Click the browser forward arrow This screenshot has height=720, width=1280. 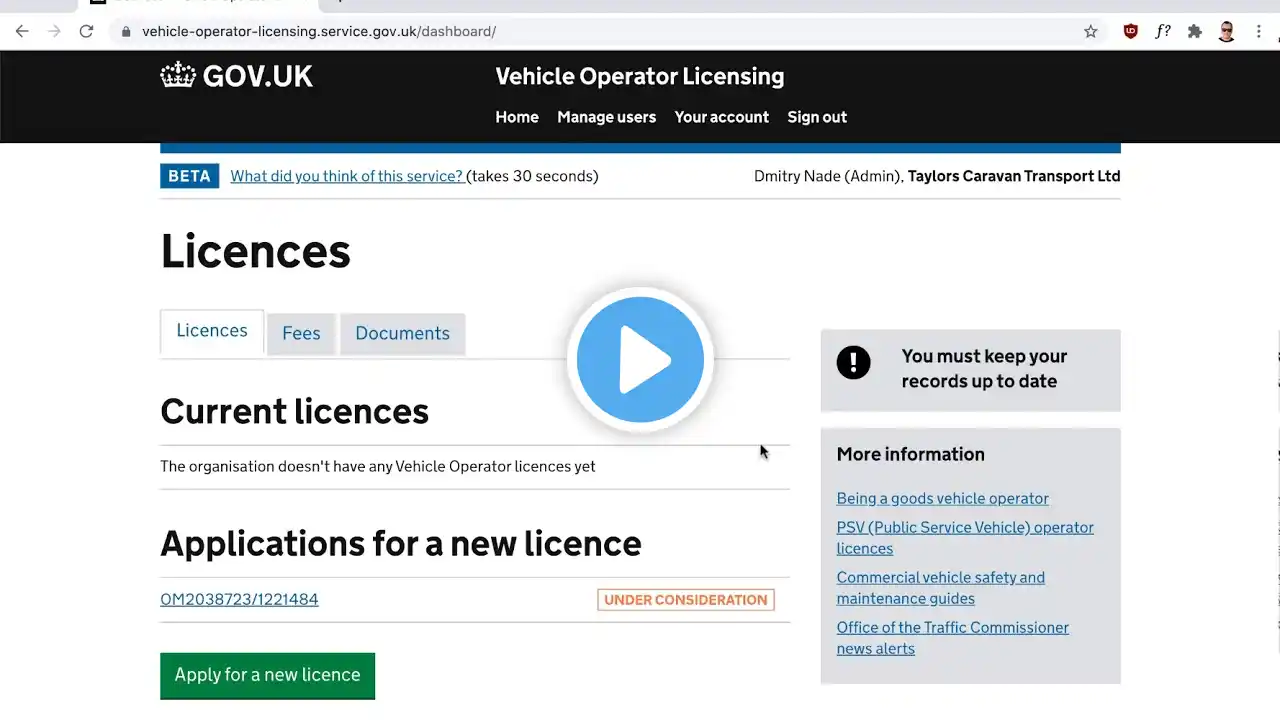54,31
